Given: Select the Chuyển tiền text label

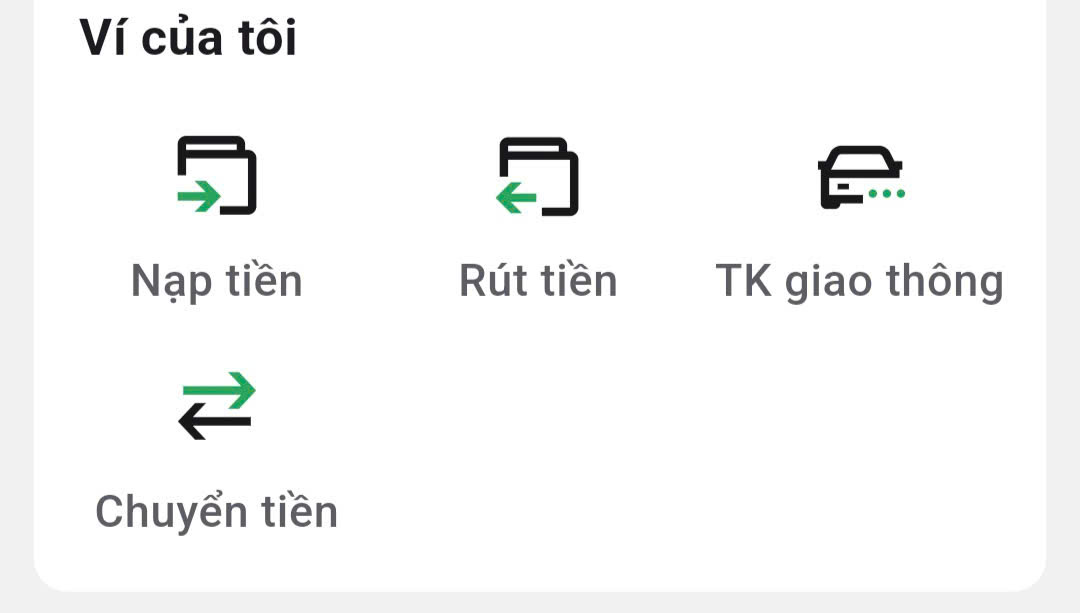Looking at the screenshot, I should 217,512.
